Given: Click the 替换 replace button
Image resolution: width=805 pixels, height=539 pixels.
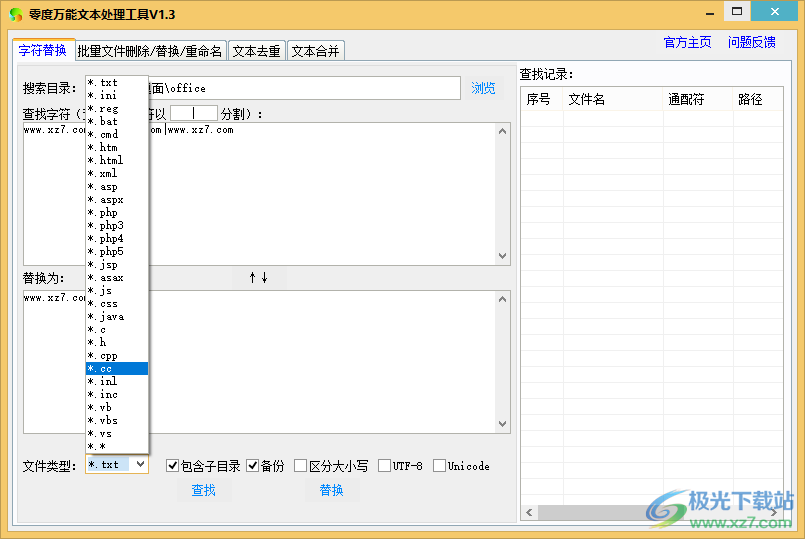Looking at the screenshot, I should click(x=331, y=490).
